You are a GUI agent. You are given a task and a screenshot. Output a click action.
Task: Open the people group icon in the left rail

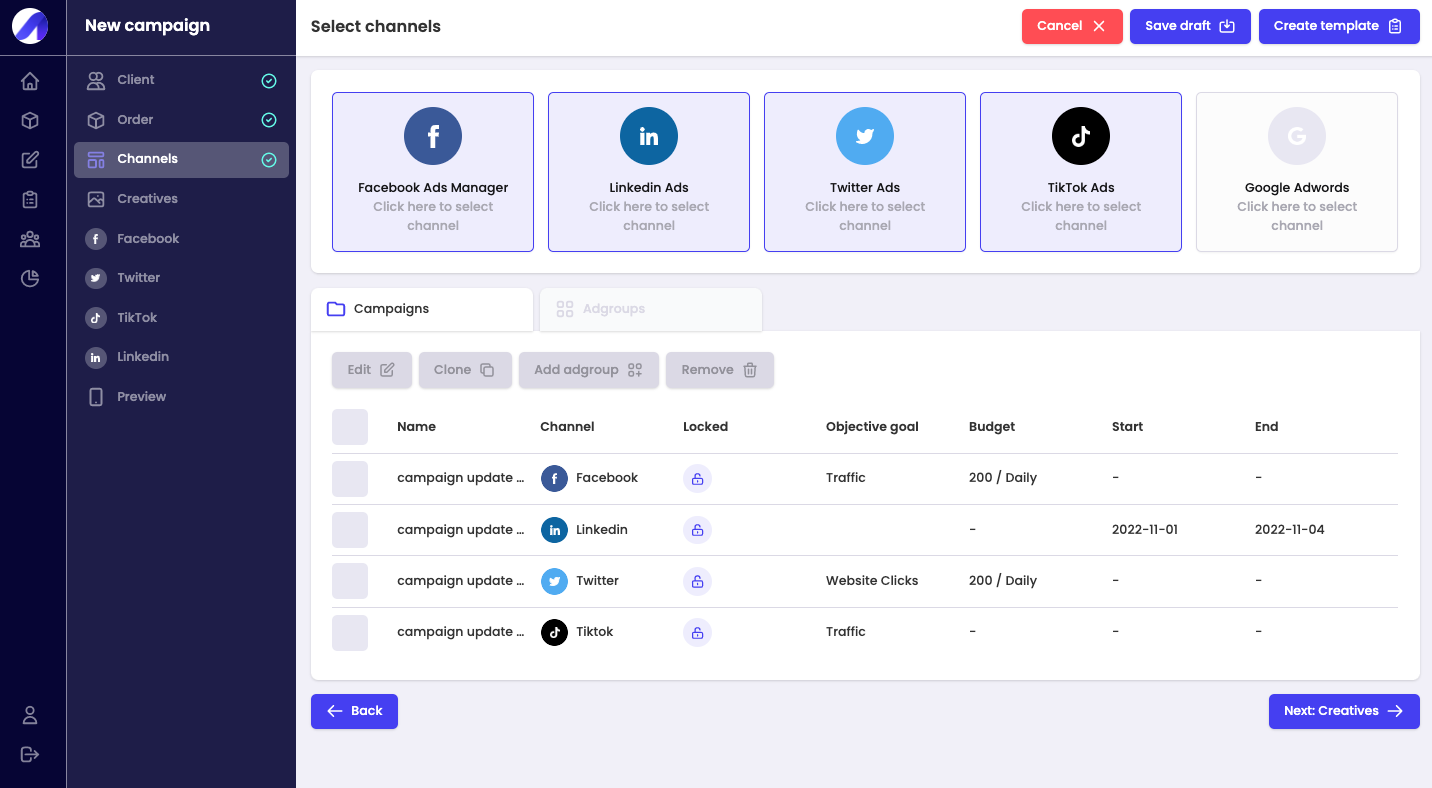click(x=30, y=239)
